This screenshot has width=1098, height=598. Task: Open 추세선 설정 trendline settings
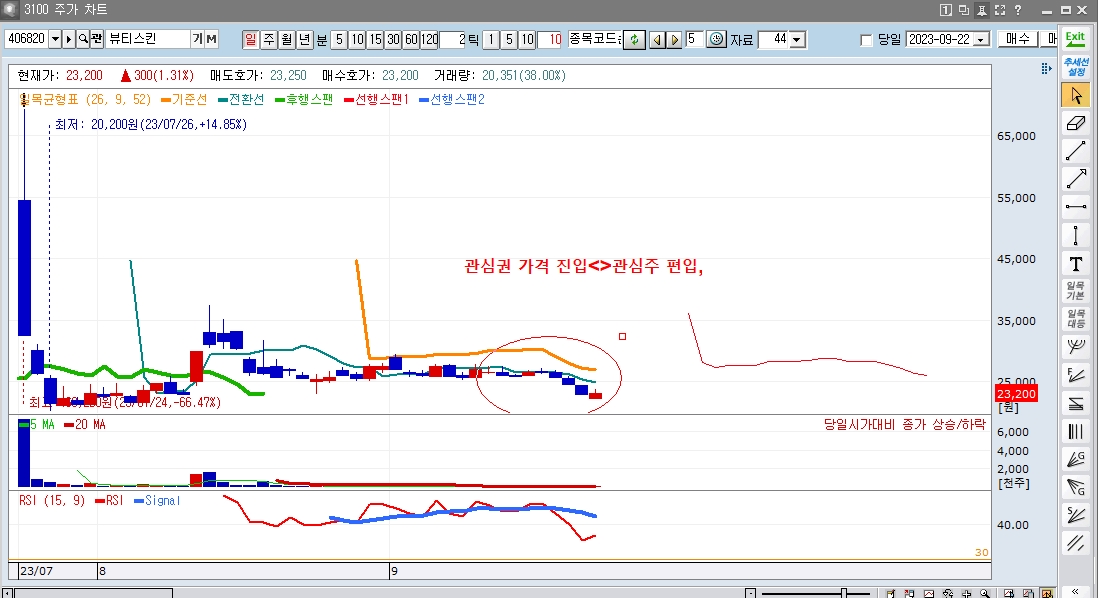coord(1076,68)
